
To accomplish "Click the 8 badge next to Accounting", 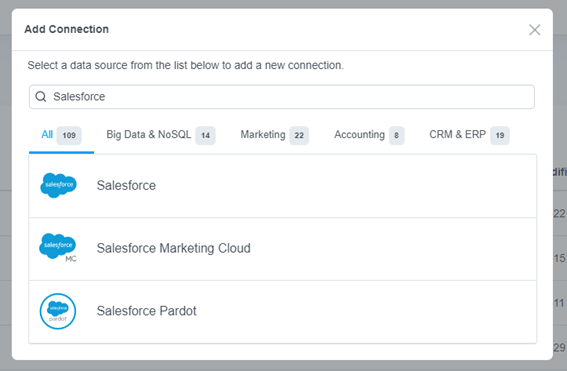I will [x=396, y=135].
